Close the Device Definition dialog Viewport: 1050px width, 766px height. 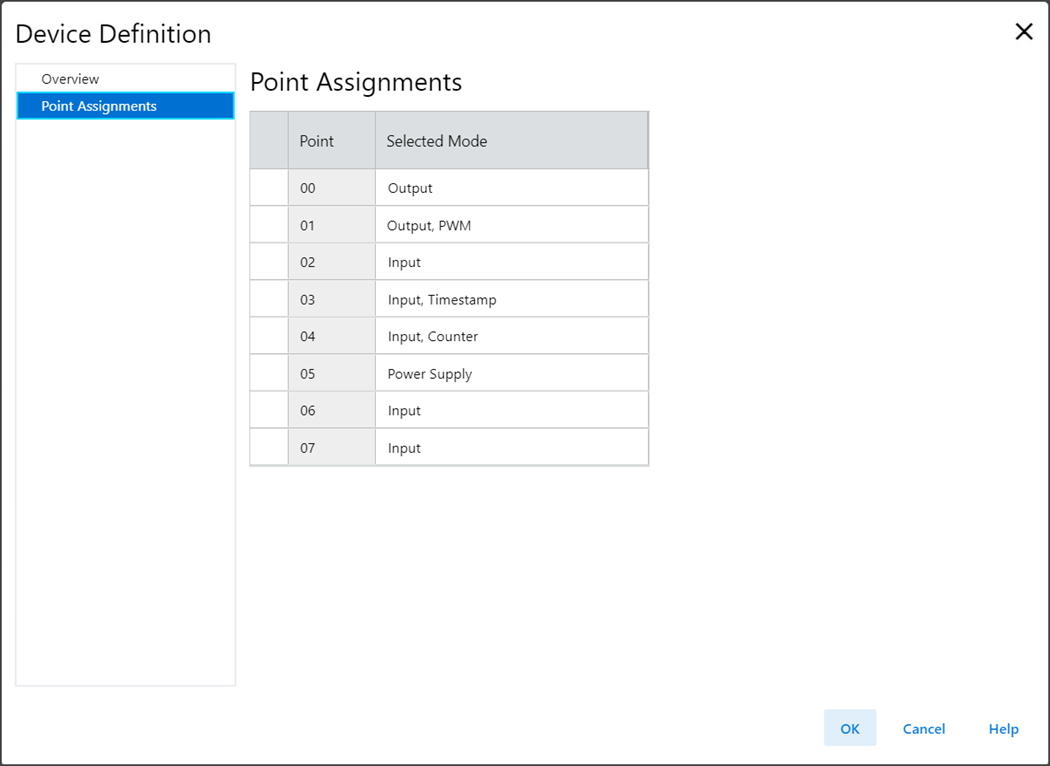[x=1023, y=32]
